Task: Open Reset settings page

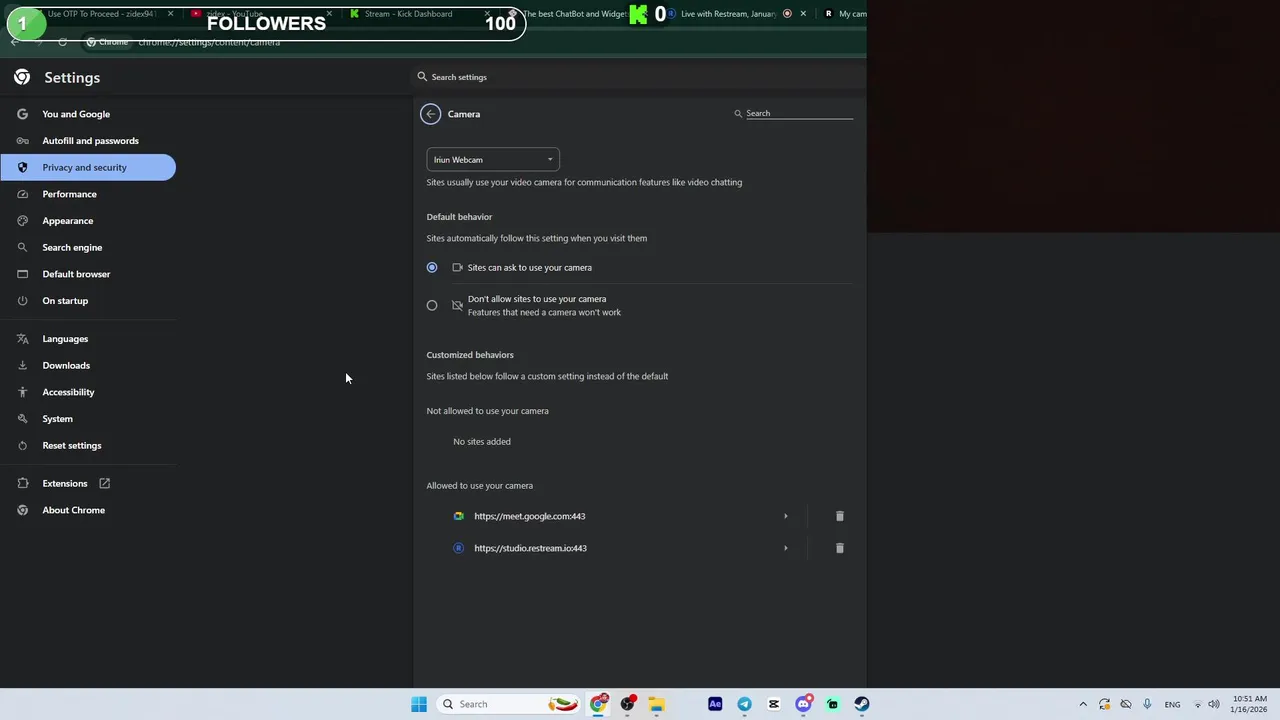Action: pyautogui.click(x=71, y=445)
